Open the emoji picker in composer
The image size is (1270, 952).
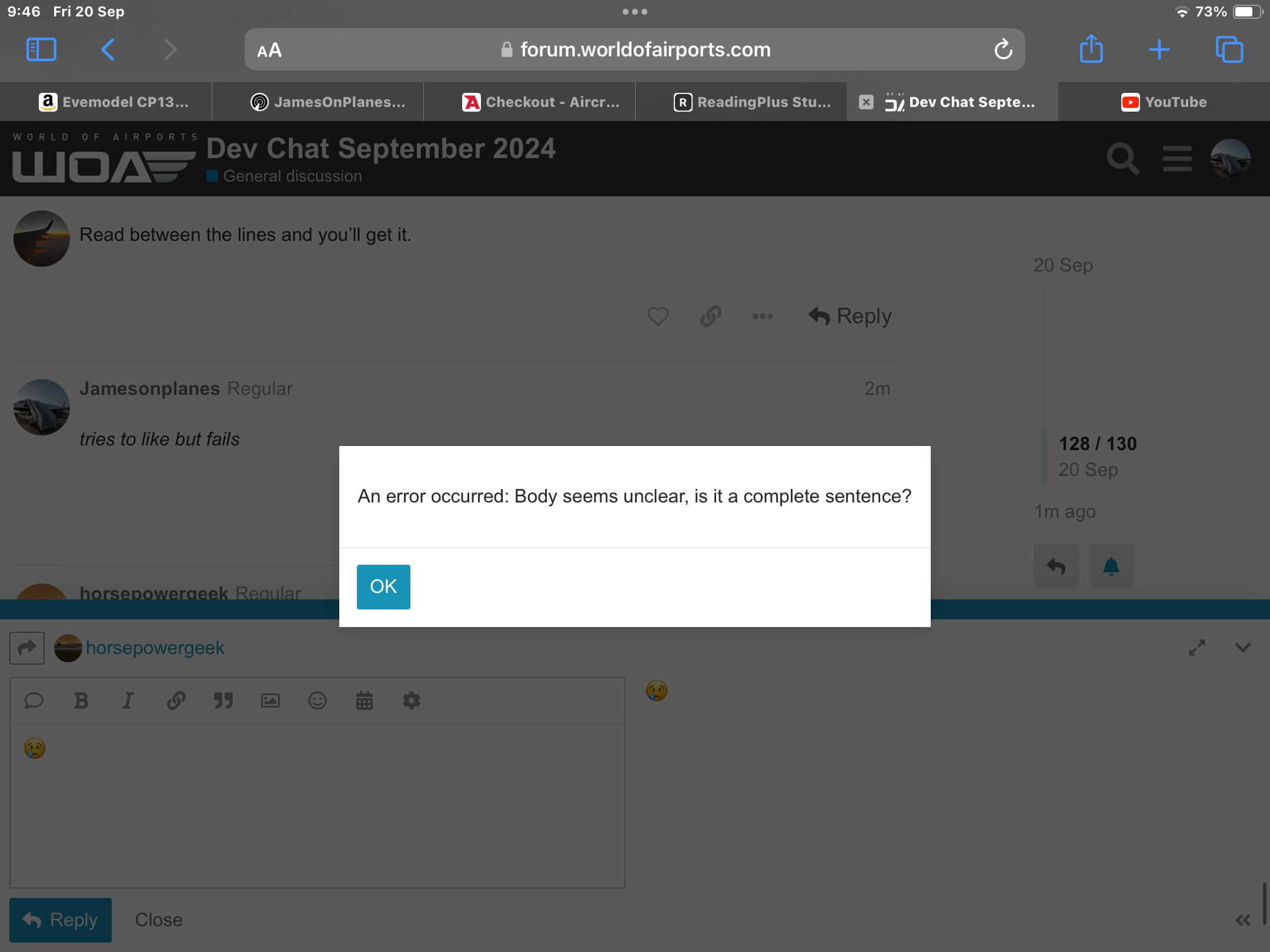317,700
